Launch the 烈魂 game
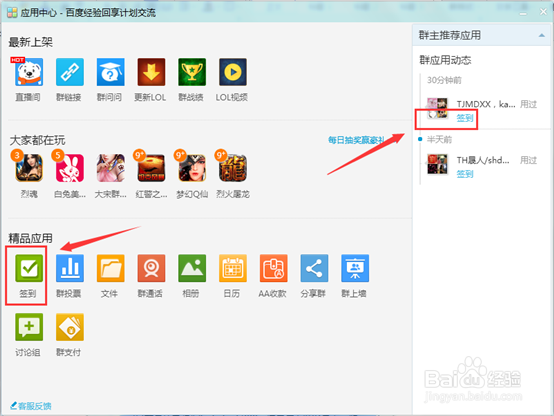 (x=29, y=168)
